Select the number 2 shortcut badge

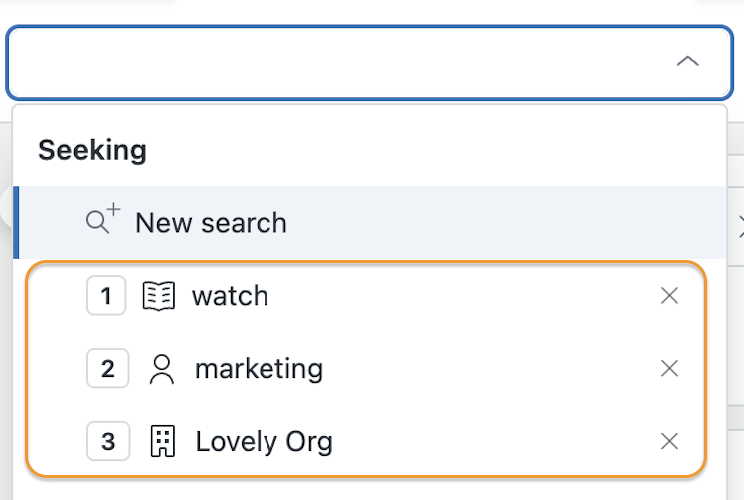[108, 368]
